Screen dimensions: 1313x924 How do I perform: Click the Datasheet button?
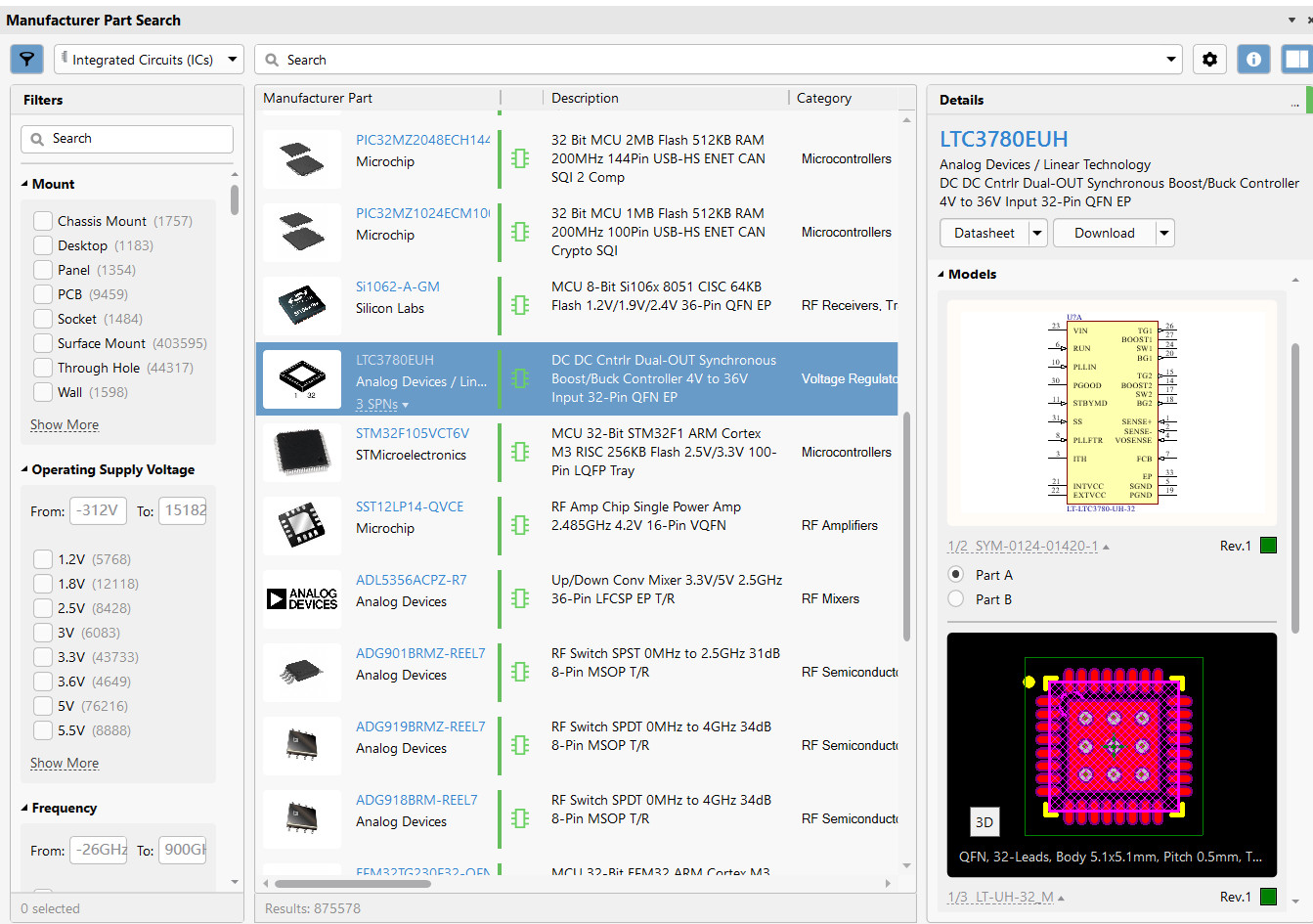click(984, 233)
